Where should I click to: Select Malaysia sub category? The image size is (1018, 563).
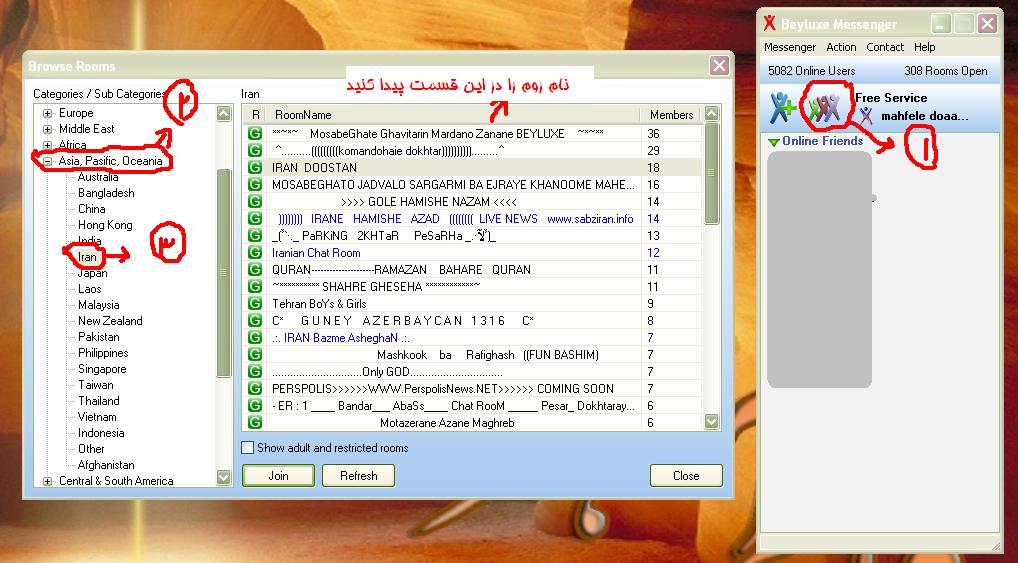click(99, 305)
